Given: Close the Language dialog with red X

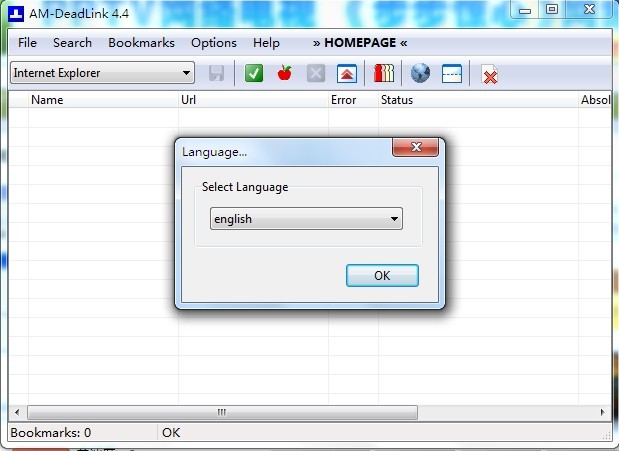Looking at the screenshot, I should pyautogui.click(x=415, y=150).
